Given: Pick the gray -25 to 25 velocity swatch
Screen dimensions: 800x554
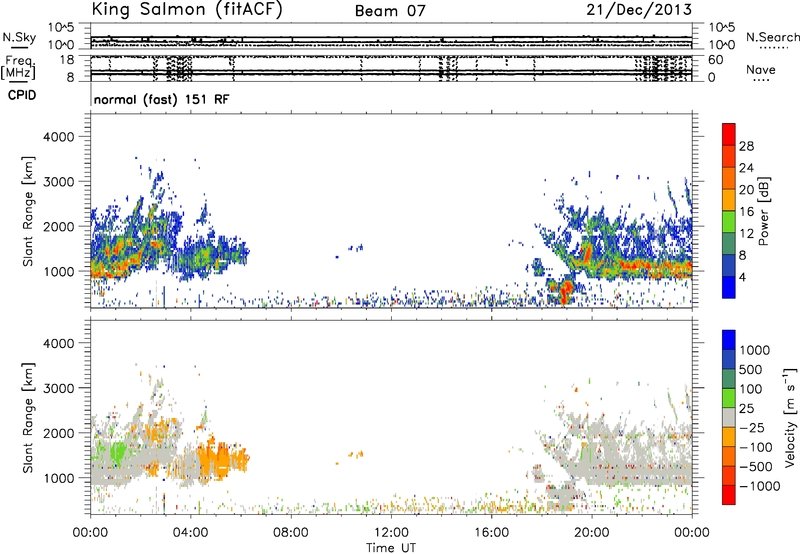Looking at the screenshot, I should tap(729, 417).
